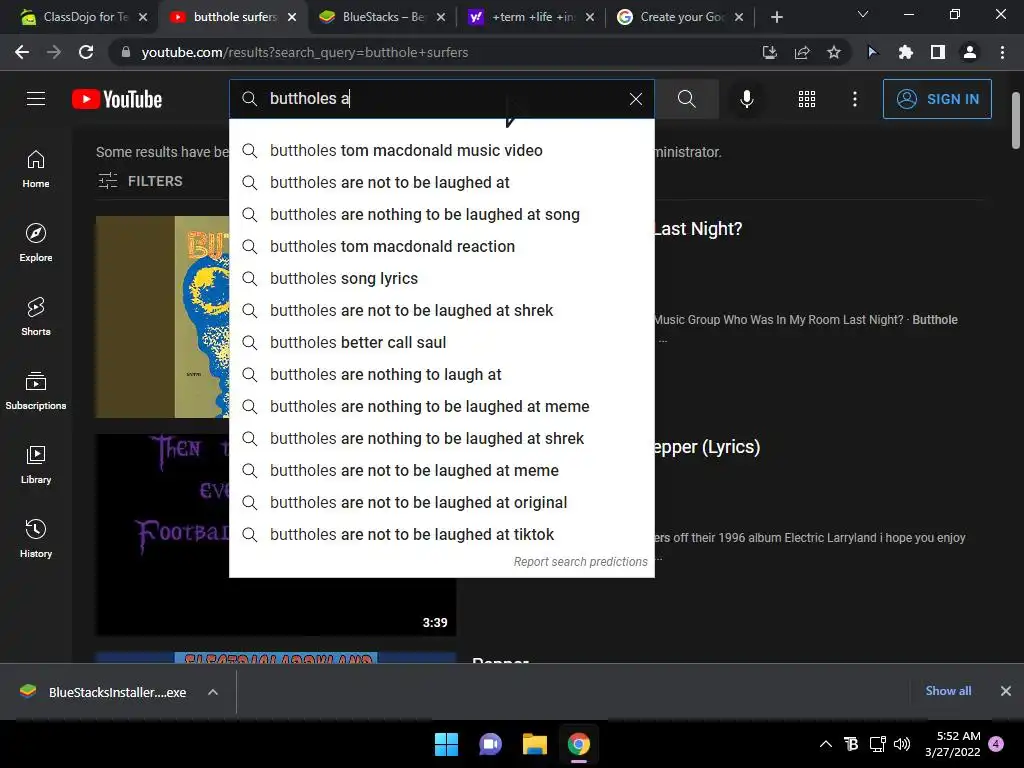This screenshot has width=1024, height=768.
Task: Click Report search predictions
Action: tap(581, 562)
